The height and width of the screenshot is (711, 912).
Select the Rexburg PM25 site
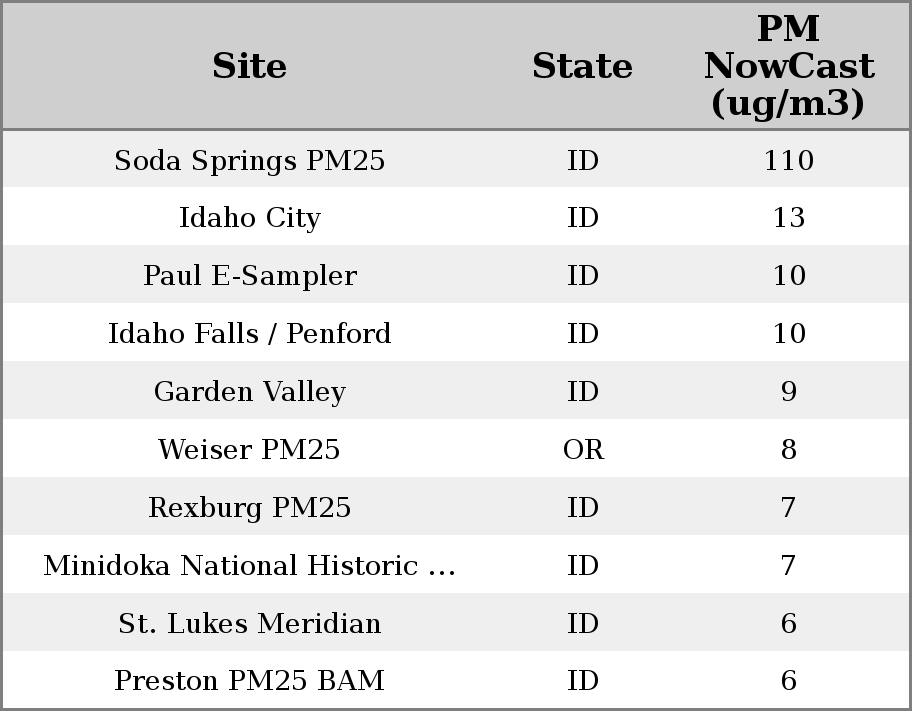249,508
